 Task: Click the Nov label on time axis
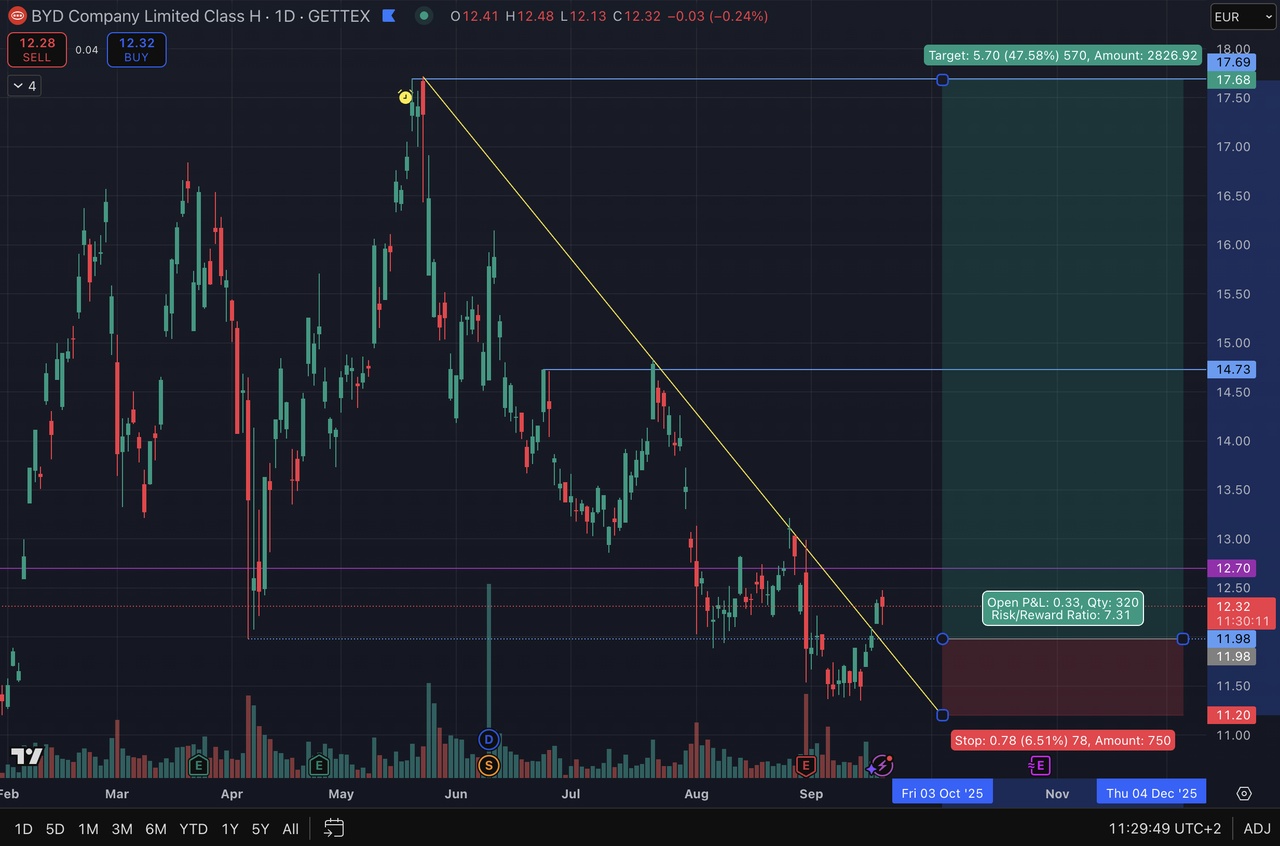1057,793
